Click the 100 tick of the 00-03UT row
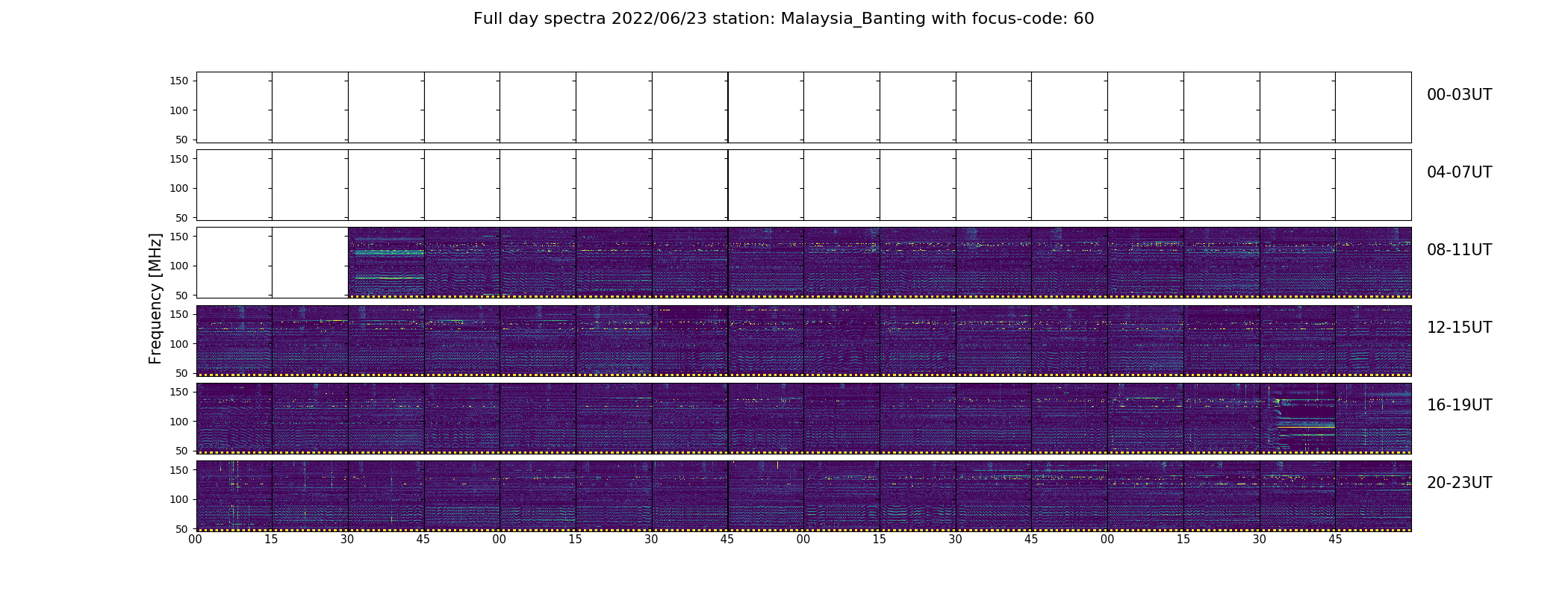 [180, 110]
